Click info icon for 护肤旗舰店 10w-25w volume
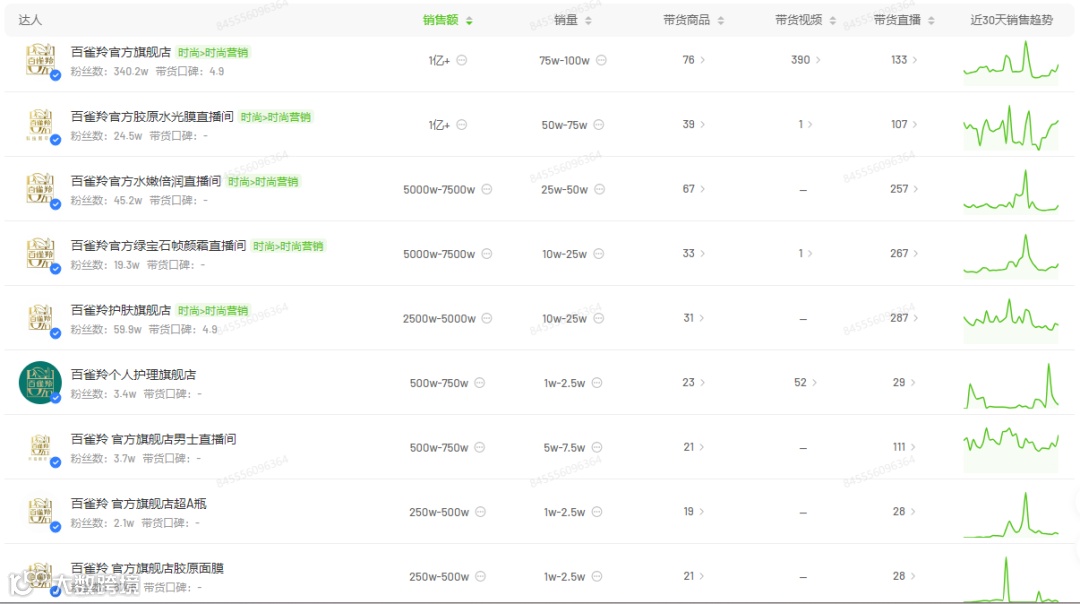This screenshot has width=1080, height=604. pos(599,318)
